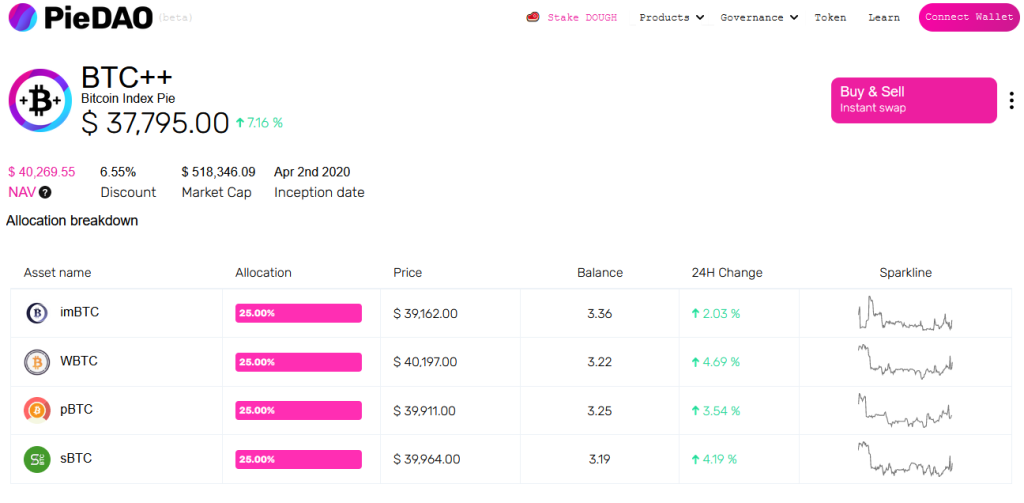Image resolution: width=1024 pixels, height=503 pixels.
Task: Click the sBTC token icon
Action: [37, 459]
